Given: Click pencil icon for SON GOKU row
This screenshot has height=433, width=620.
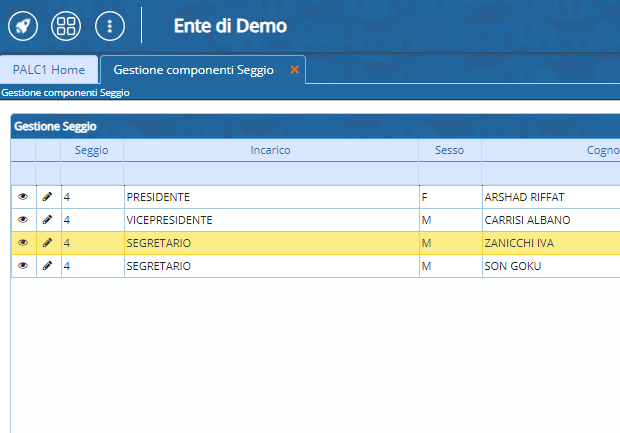Looking at the screenshot, I should (x=47, y=266).
